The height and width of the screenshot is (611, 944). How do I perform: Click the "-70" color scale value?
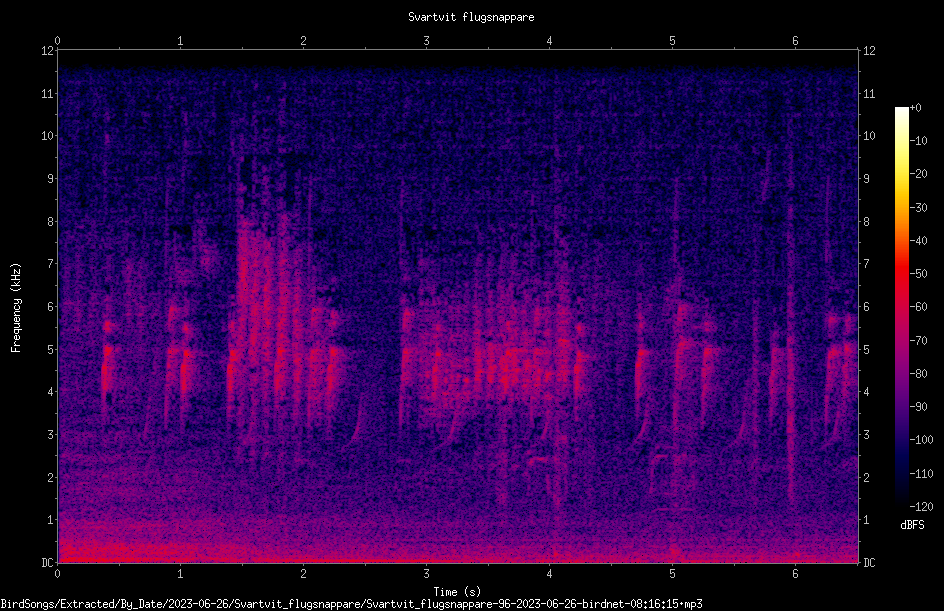pos(918,341)
